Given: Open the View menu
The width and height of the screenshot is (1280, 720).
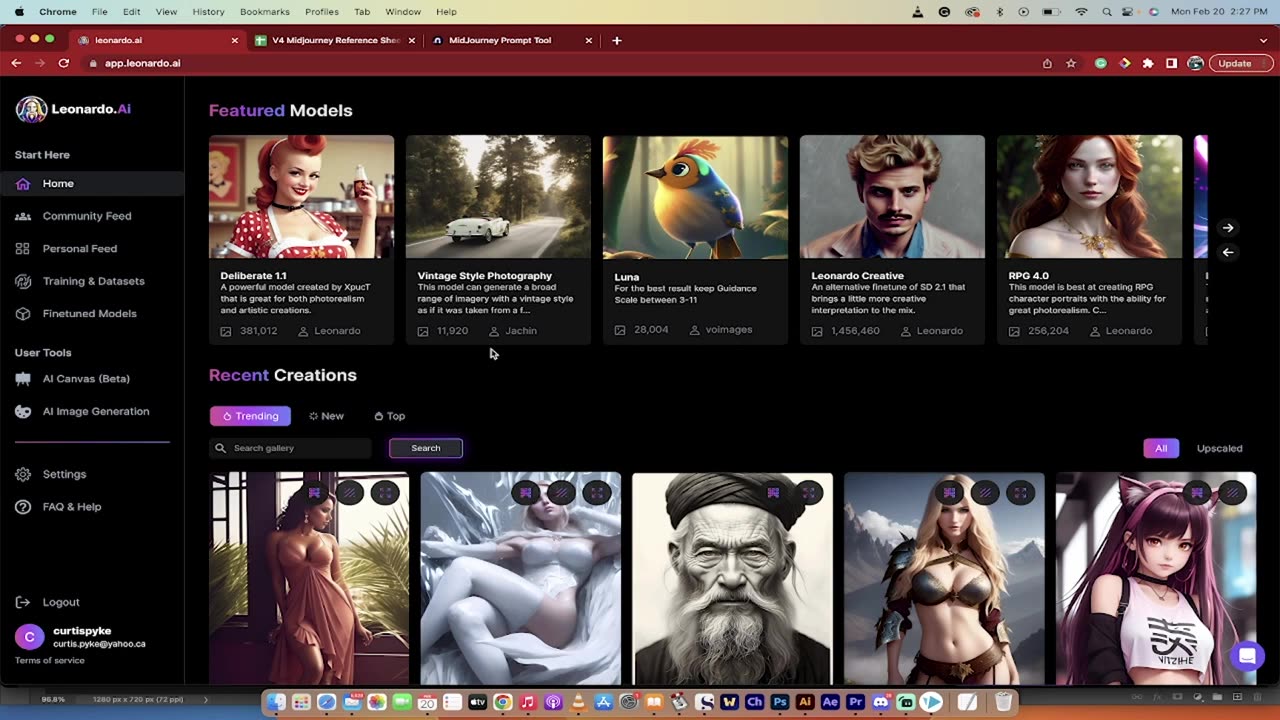Looking at the screenshot, I should [166, 11].
